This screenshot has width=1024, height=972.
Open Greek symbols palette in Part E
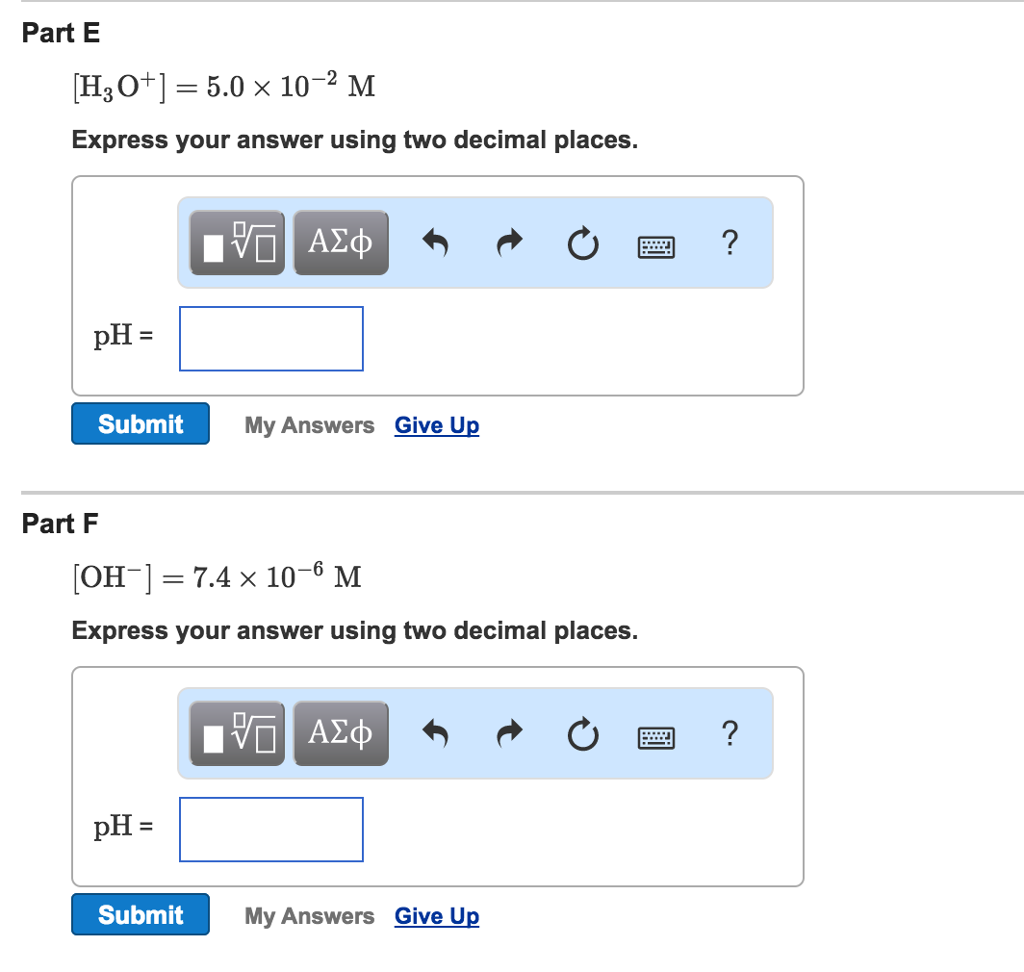point(341,243)
